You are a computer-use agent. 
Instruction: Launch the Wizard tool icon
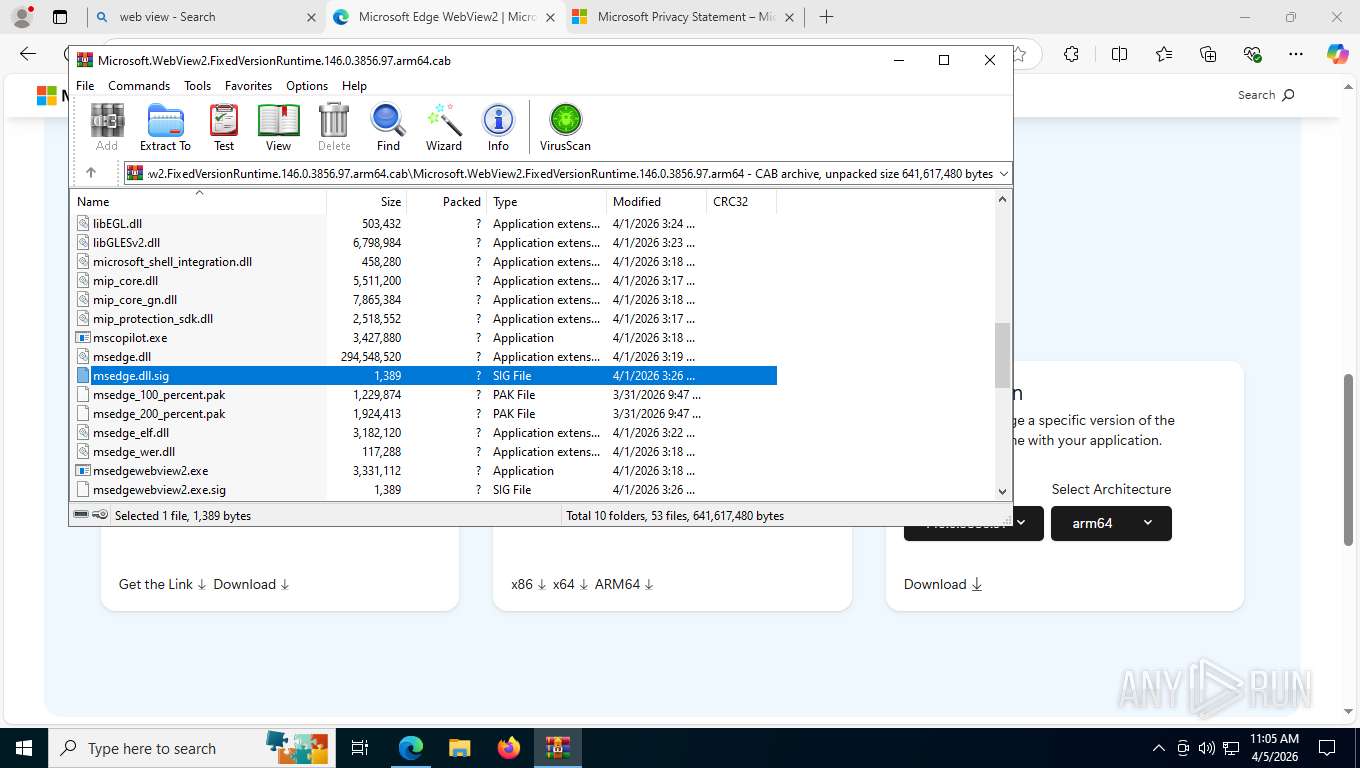coord(444,128)
